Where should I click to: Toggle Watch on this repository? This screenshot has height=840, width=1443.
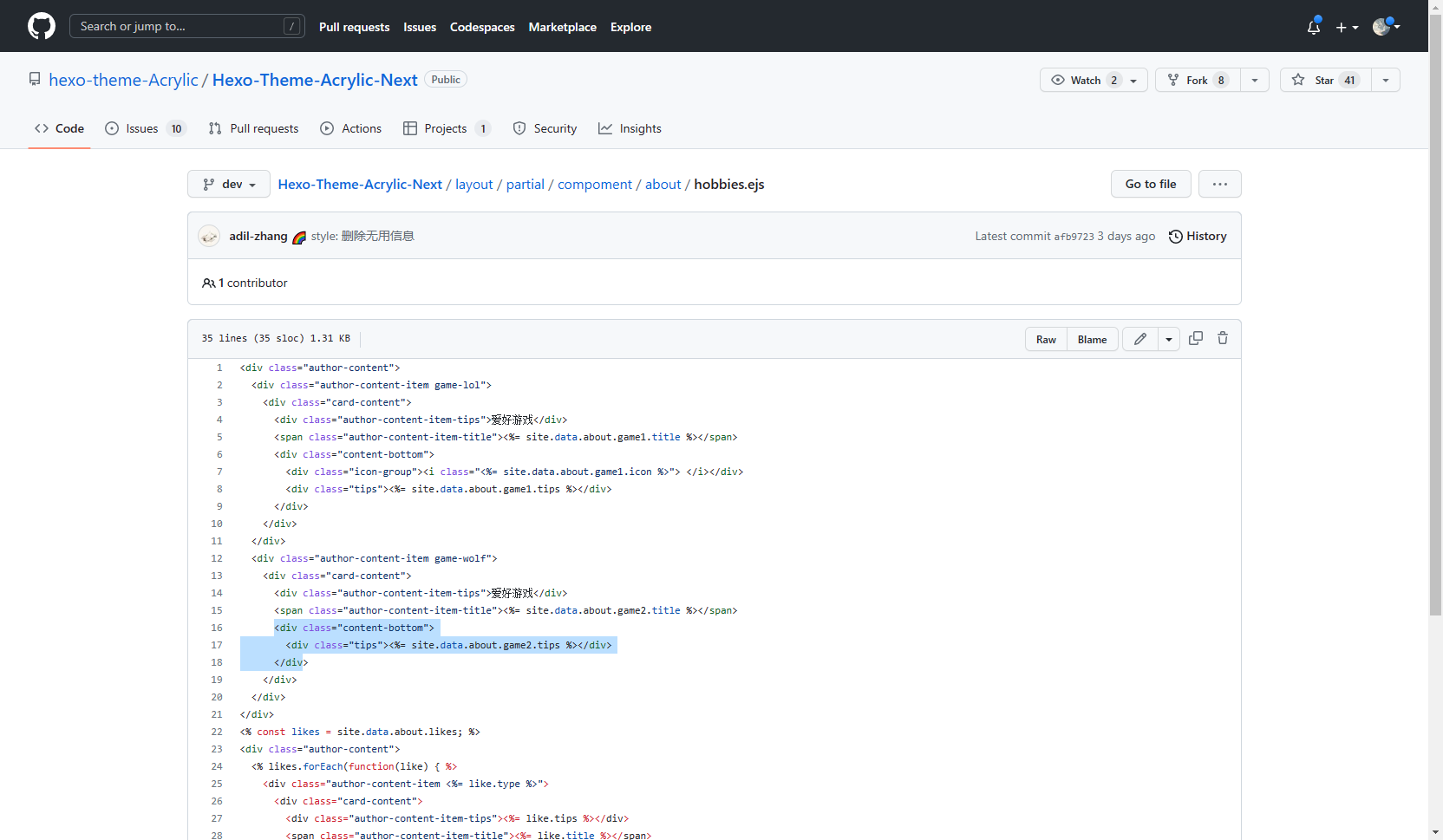pos(1094,80)
